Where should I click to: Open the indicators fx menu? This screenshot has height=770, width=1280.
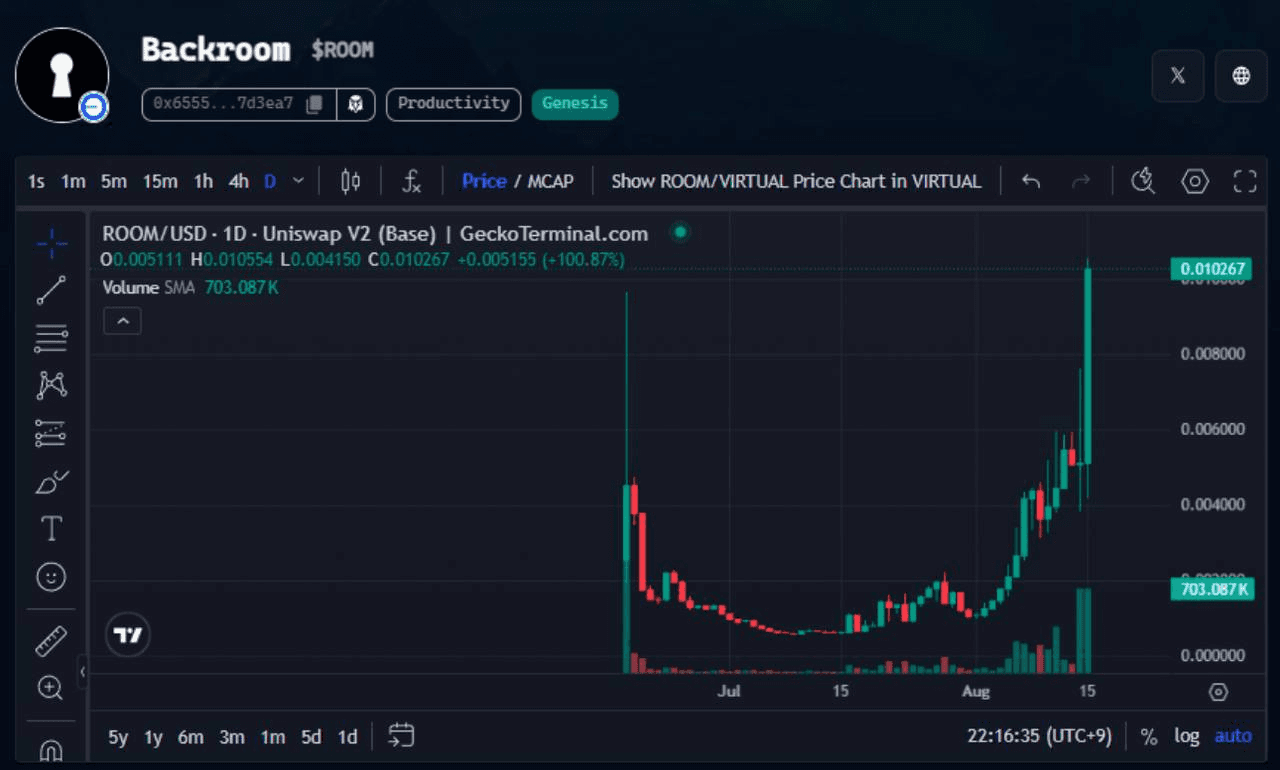point(412,181)
